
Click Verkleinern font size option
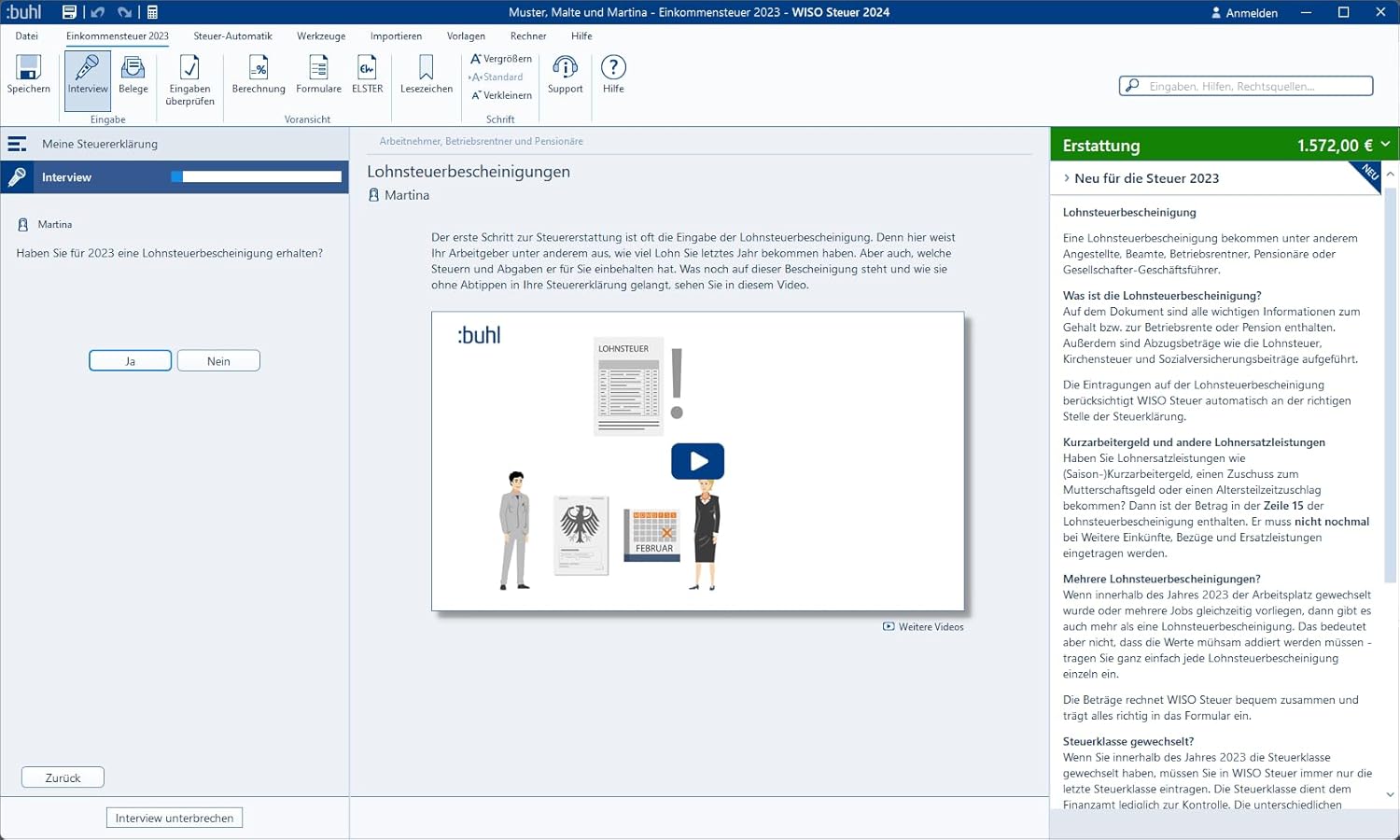(501, 95)
